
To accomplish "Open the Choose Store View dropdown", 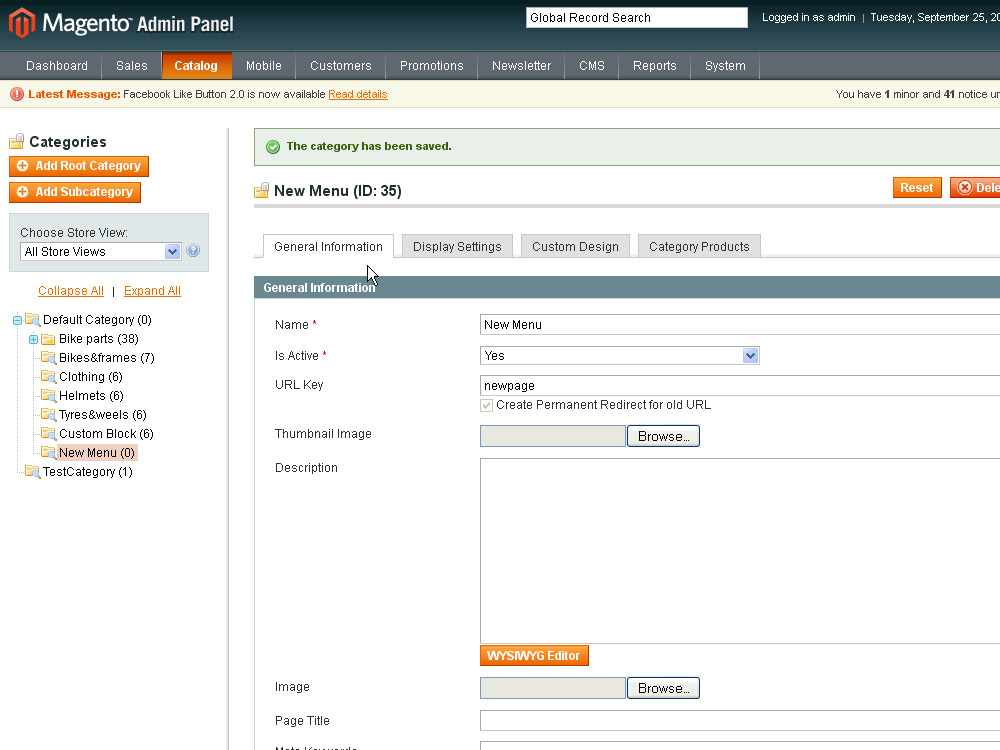I will pyautogui.click(x=100, y=252).
